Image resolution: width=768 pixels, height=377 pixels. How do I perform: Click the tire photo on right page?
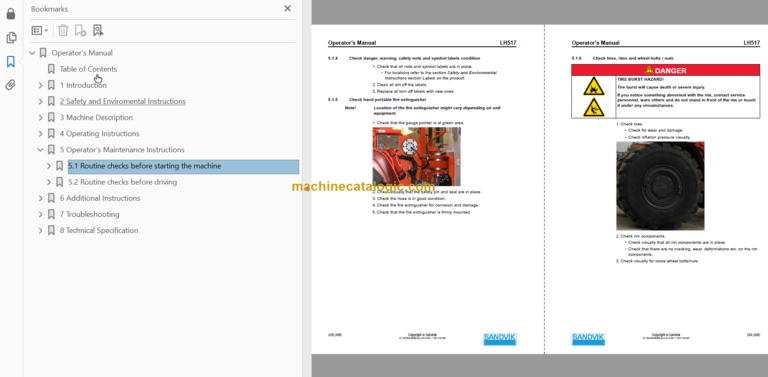point(660,186)
